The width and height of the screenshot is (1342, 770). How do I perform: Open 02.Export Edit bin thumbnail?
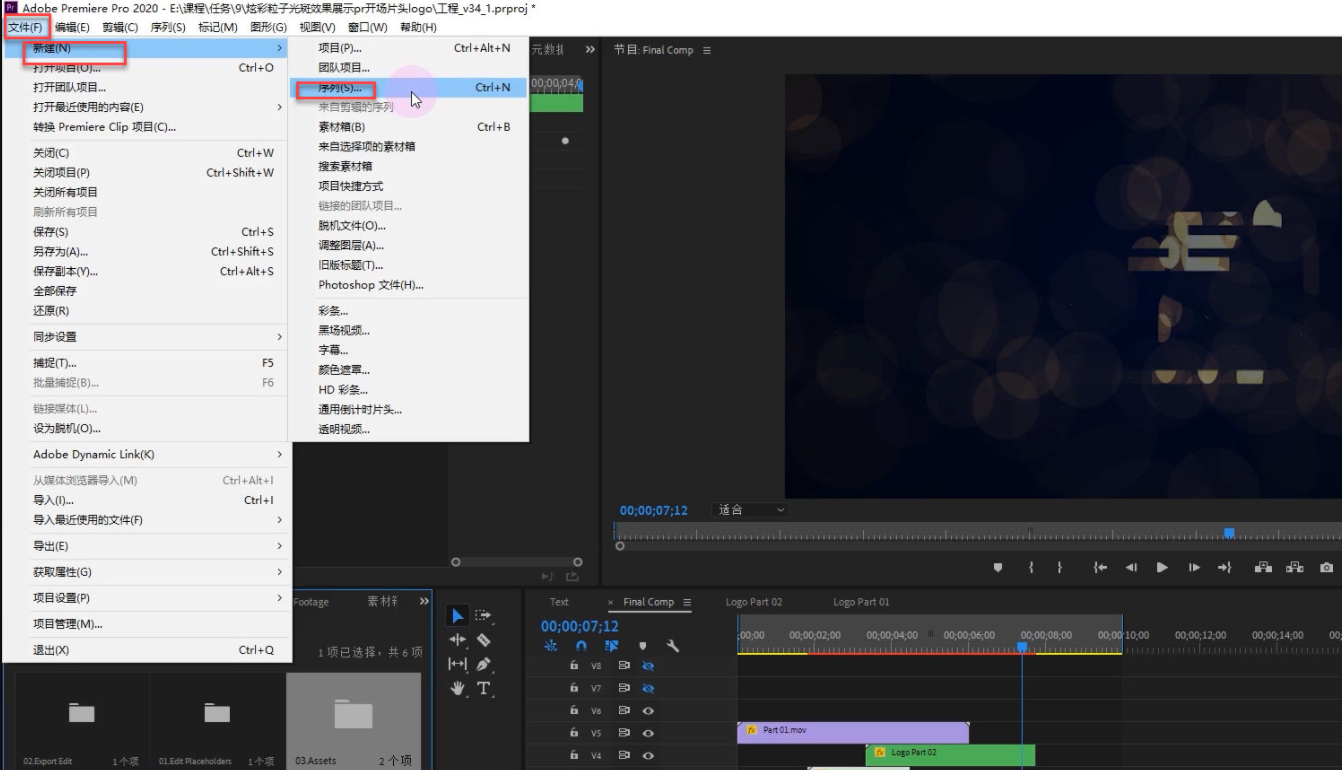(82, 715)
